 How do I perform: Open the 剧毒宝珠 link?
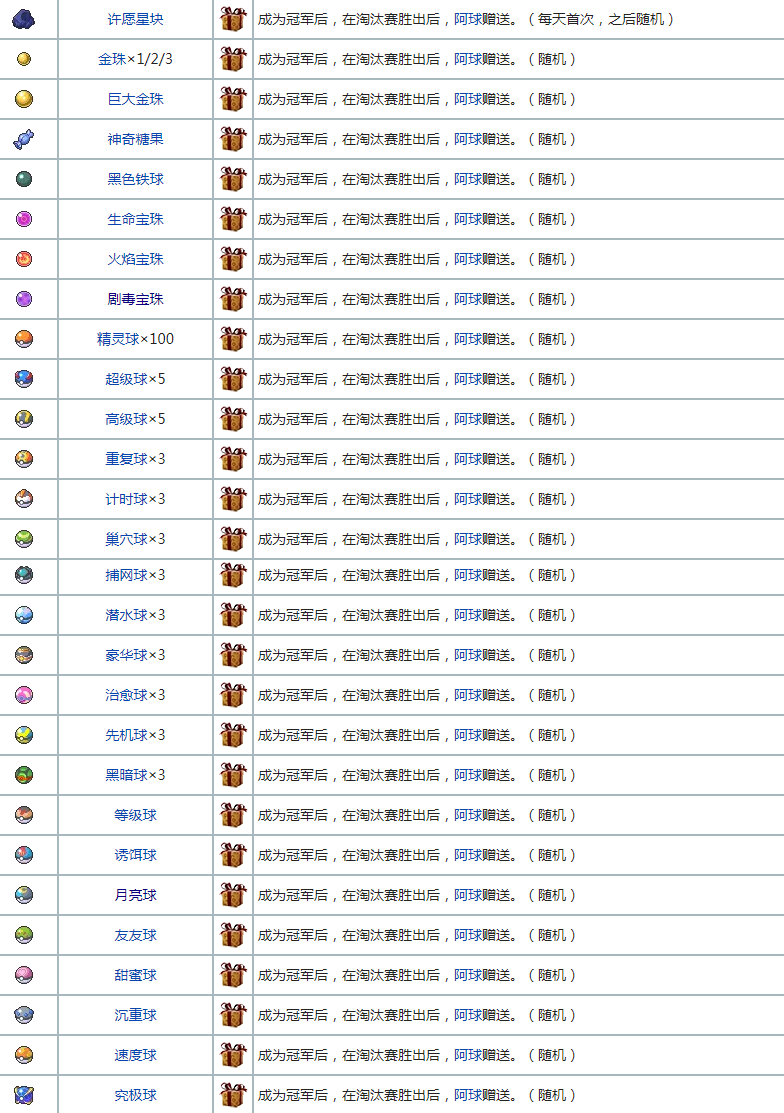click(136, 299)
